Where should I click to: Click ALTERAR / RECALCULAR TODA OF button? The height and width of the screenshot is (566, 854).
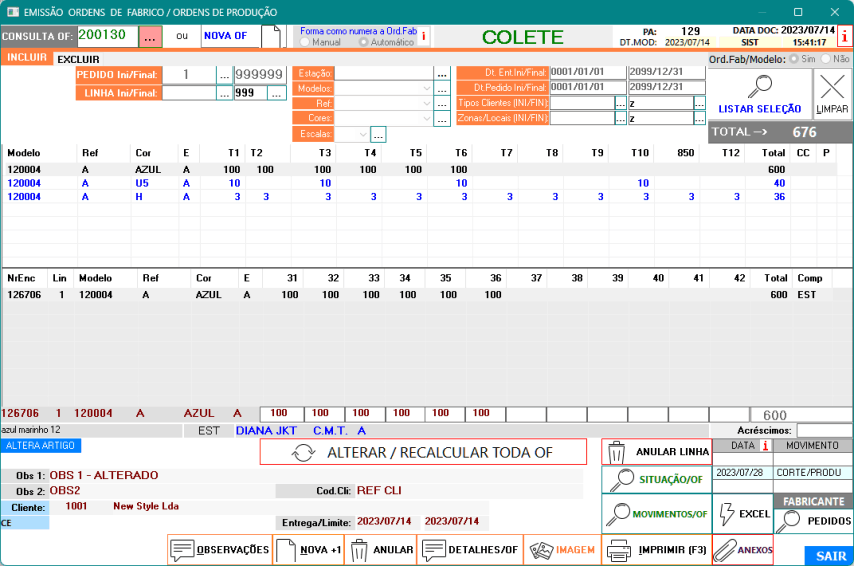click(423, 452)
